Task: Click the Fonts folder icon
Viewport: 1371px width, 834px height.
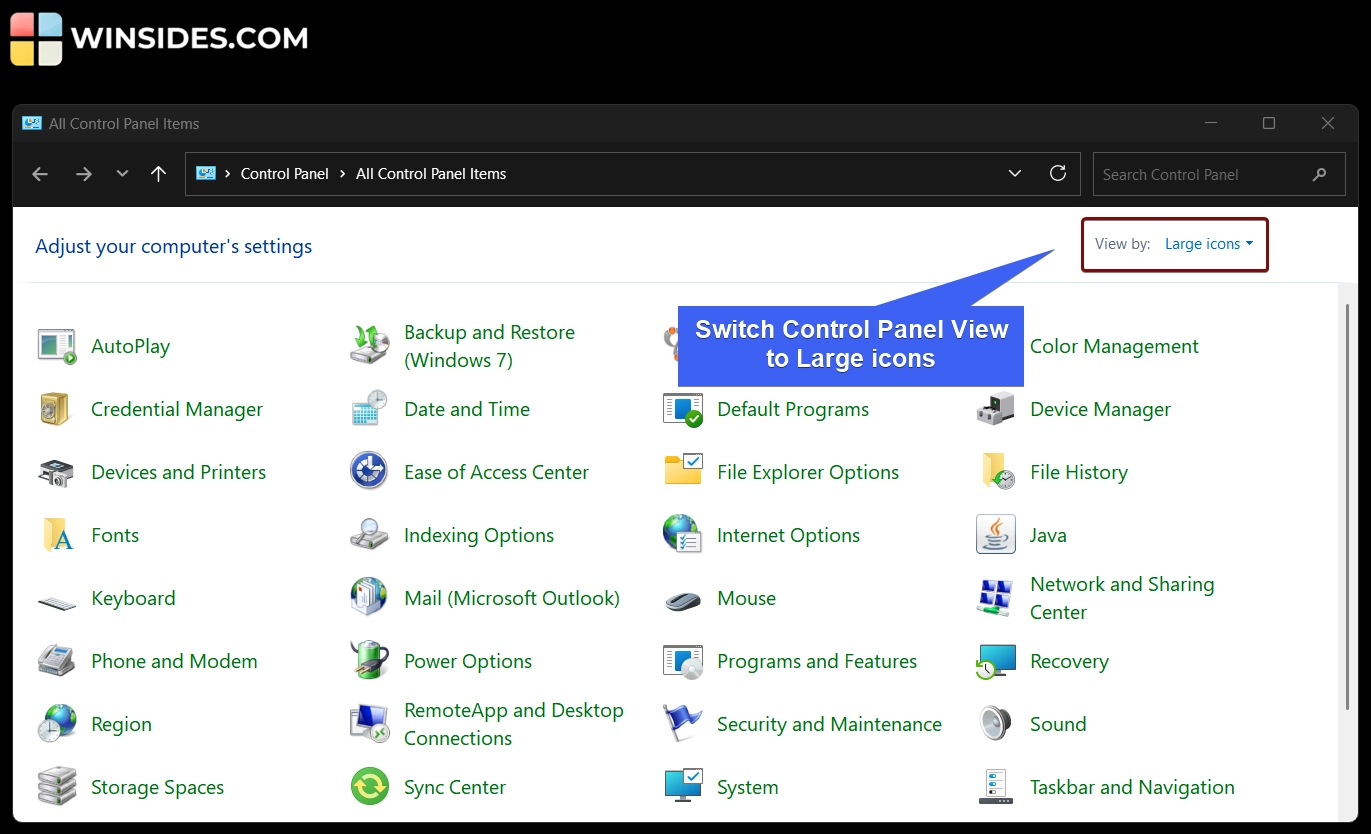Action: point(56,535)
